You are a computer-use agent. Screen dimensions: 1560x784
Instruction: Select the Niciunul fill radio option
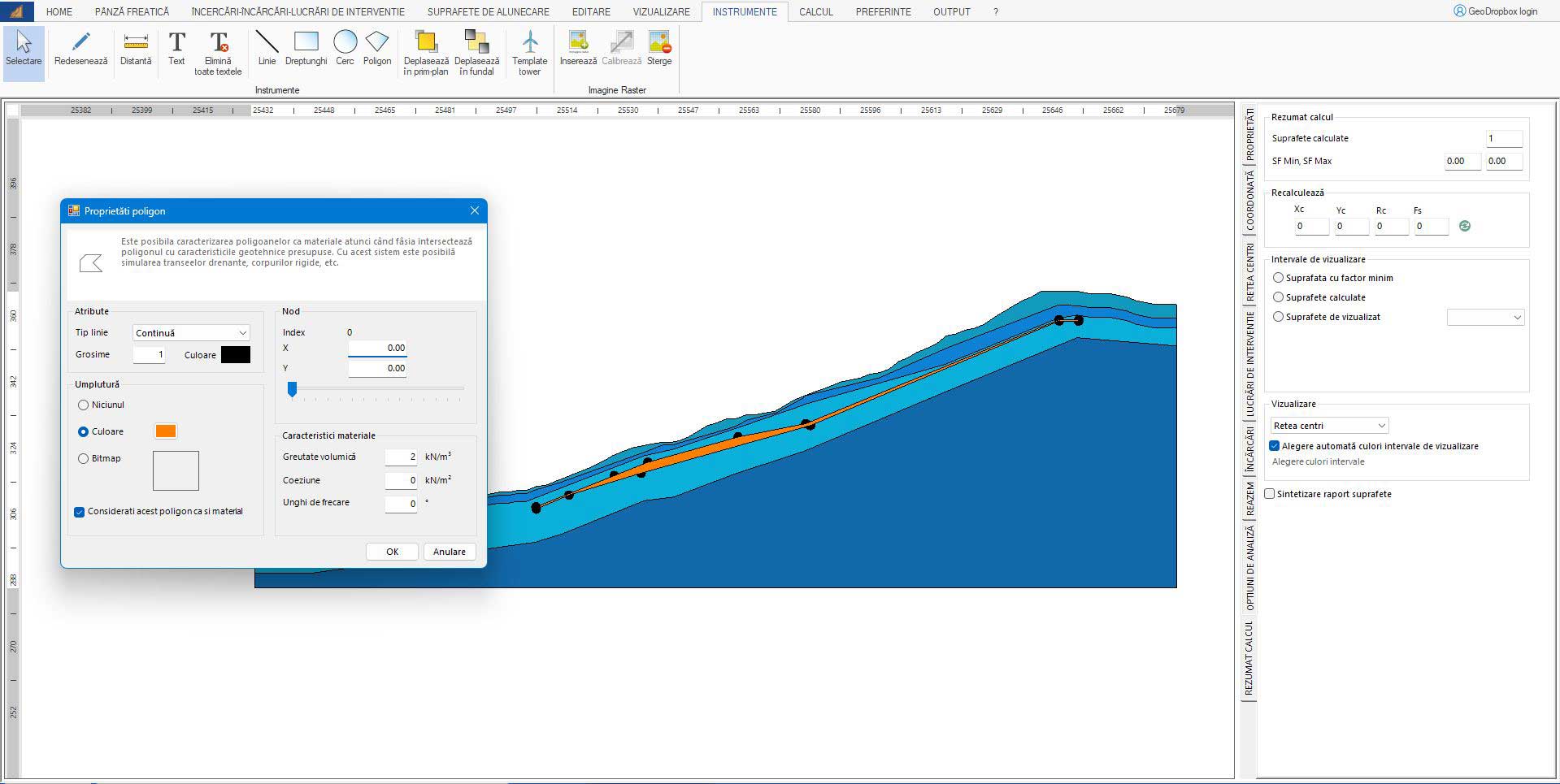[x=83, y=405]
